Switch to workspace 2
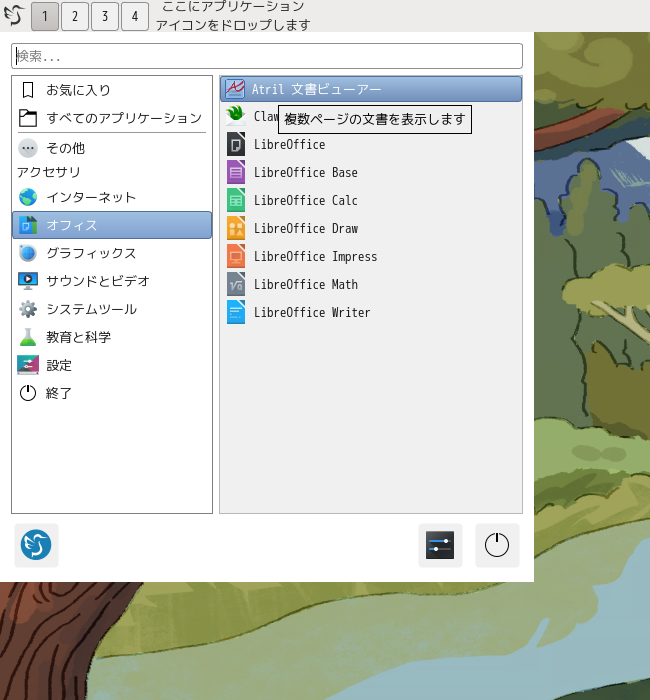Viewport: 650px width, 700px height. [75, 16]
